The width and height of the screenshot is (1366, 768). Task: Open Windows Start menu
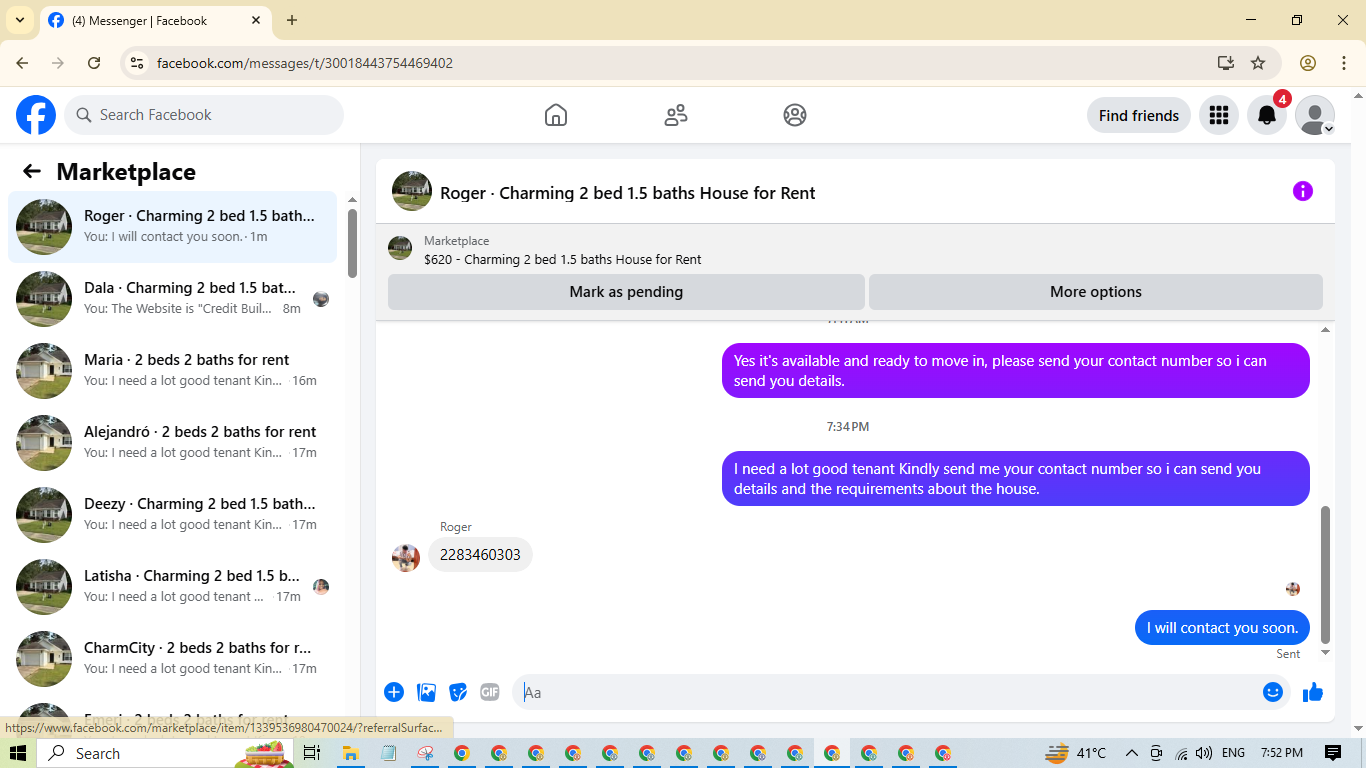pyautogui.click(x=18, y=753)
